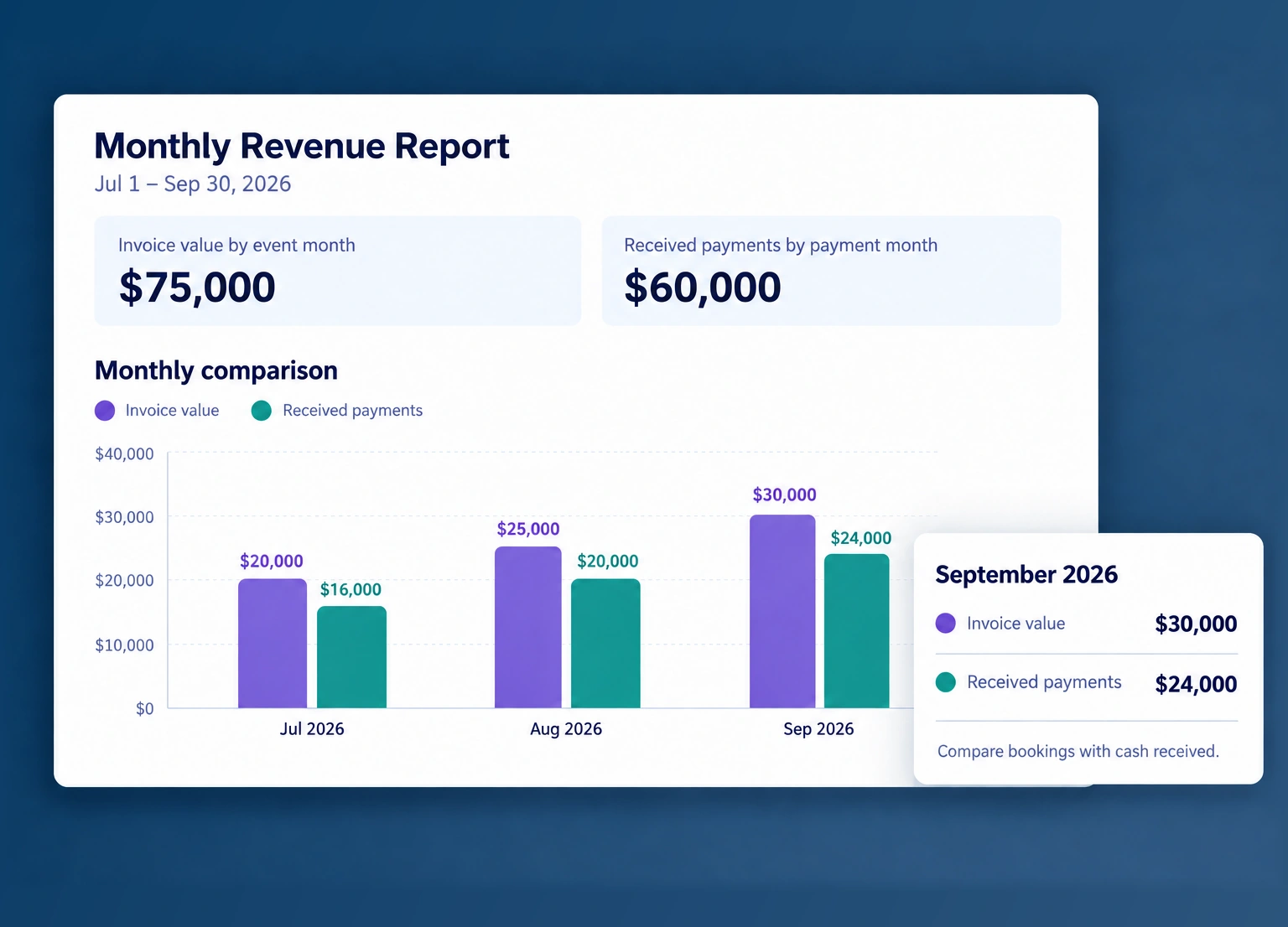Click the $24,000 label above September's teal bar

pyautogui.click(x=861, y=539)
